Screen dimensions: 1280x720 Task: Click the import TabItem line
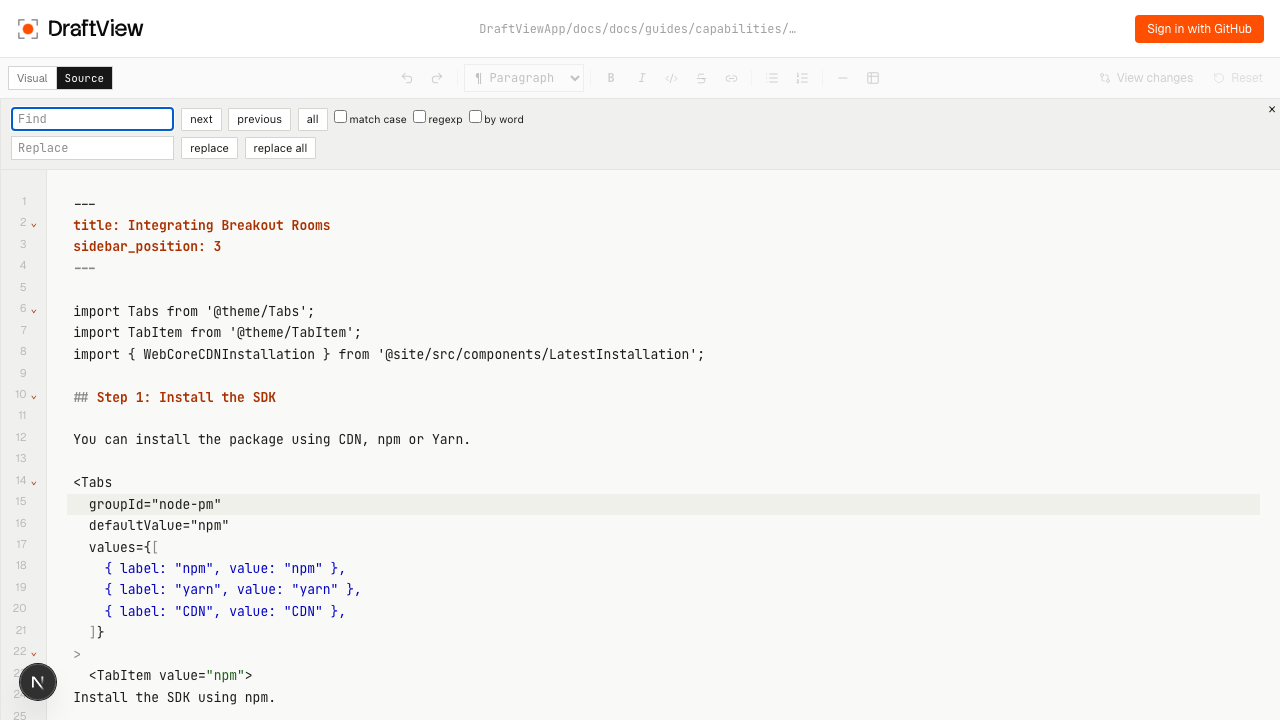click(x=217, y=332)
